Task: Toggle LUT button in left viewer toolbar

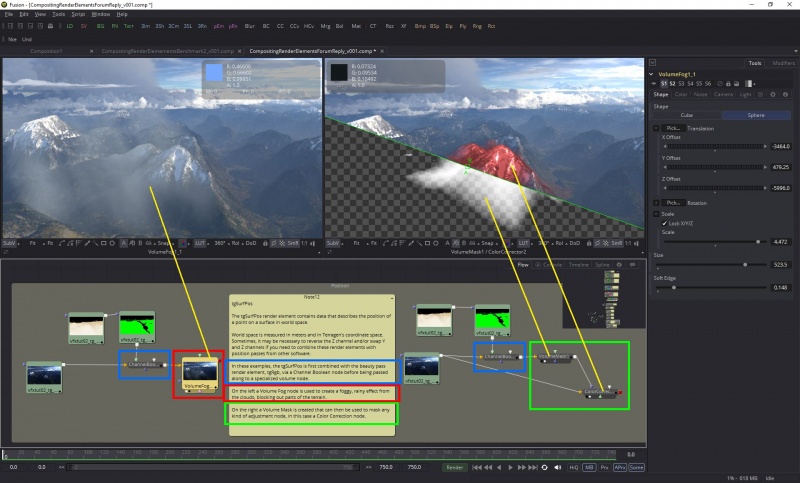Action: (199, 243)
